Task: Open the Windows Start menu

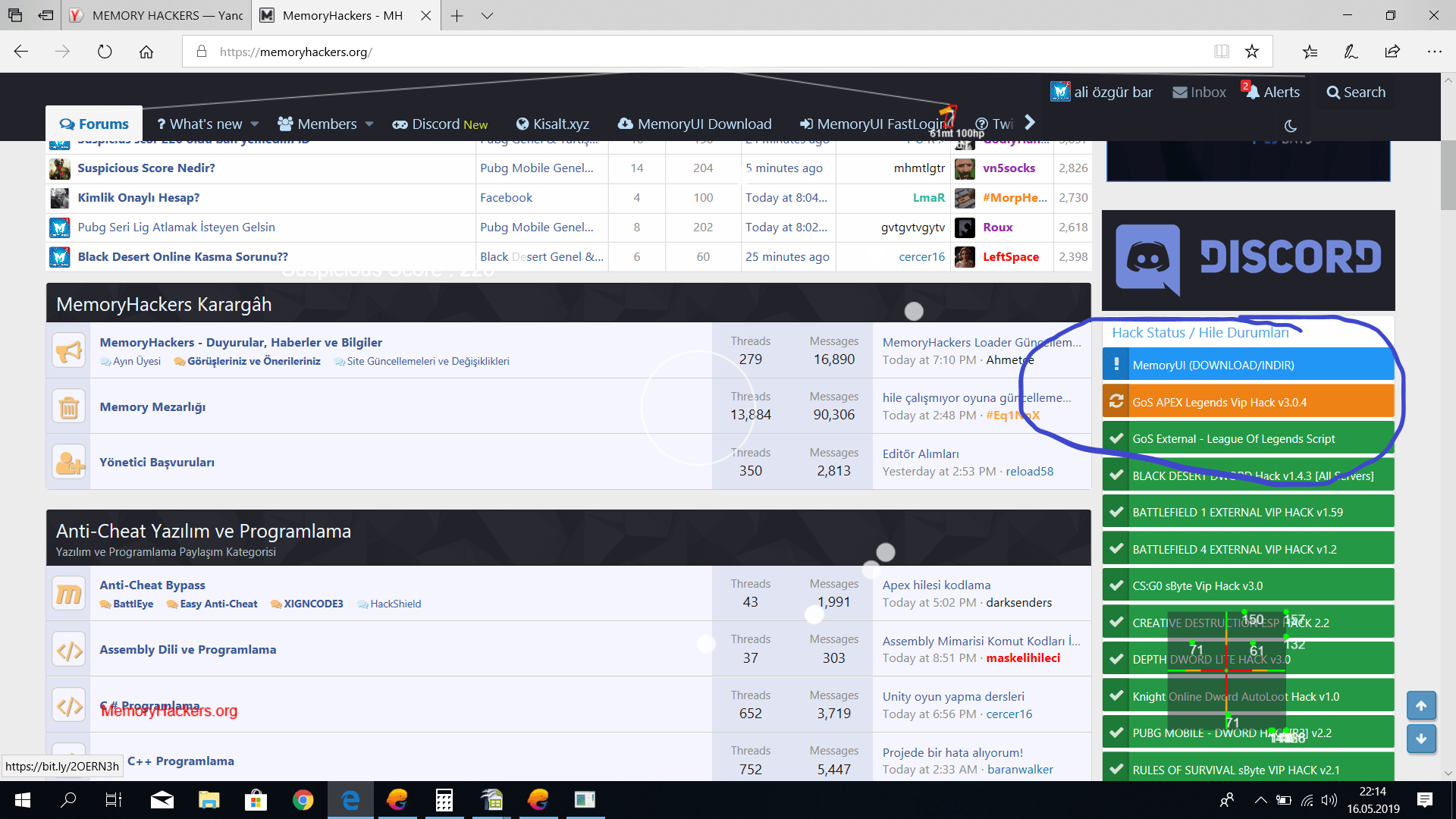Action: point(23,800)
